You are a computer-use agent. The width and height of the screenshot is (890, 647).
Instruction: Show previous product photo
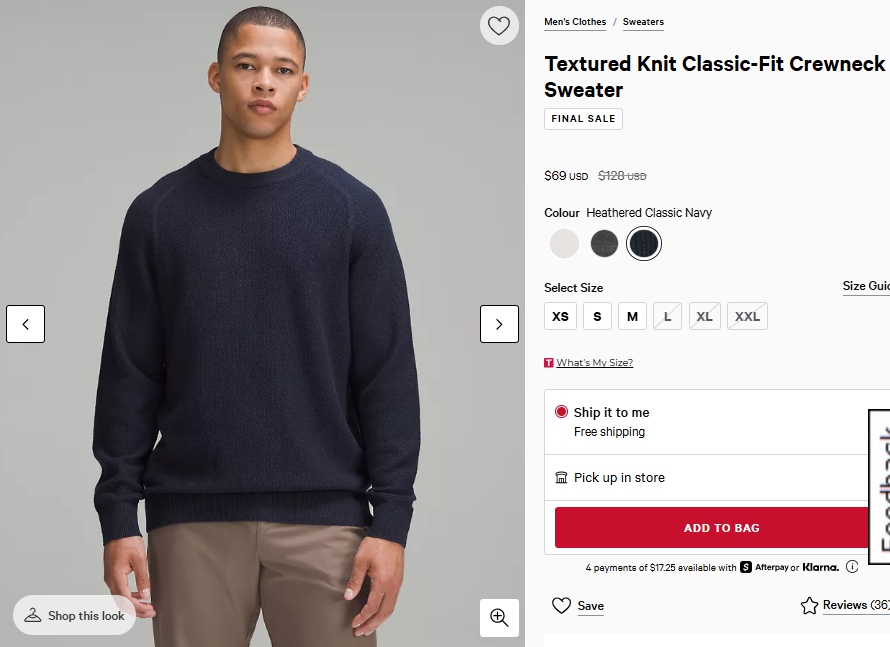point(26,324)
